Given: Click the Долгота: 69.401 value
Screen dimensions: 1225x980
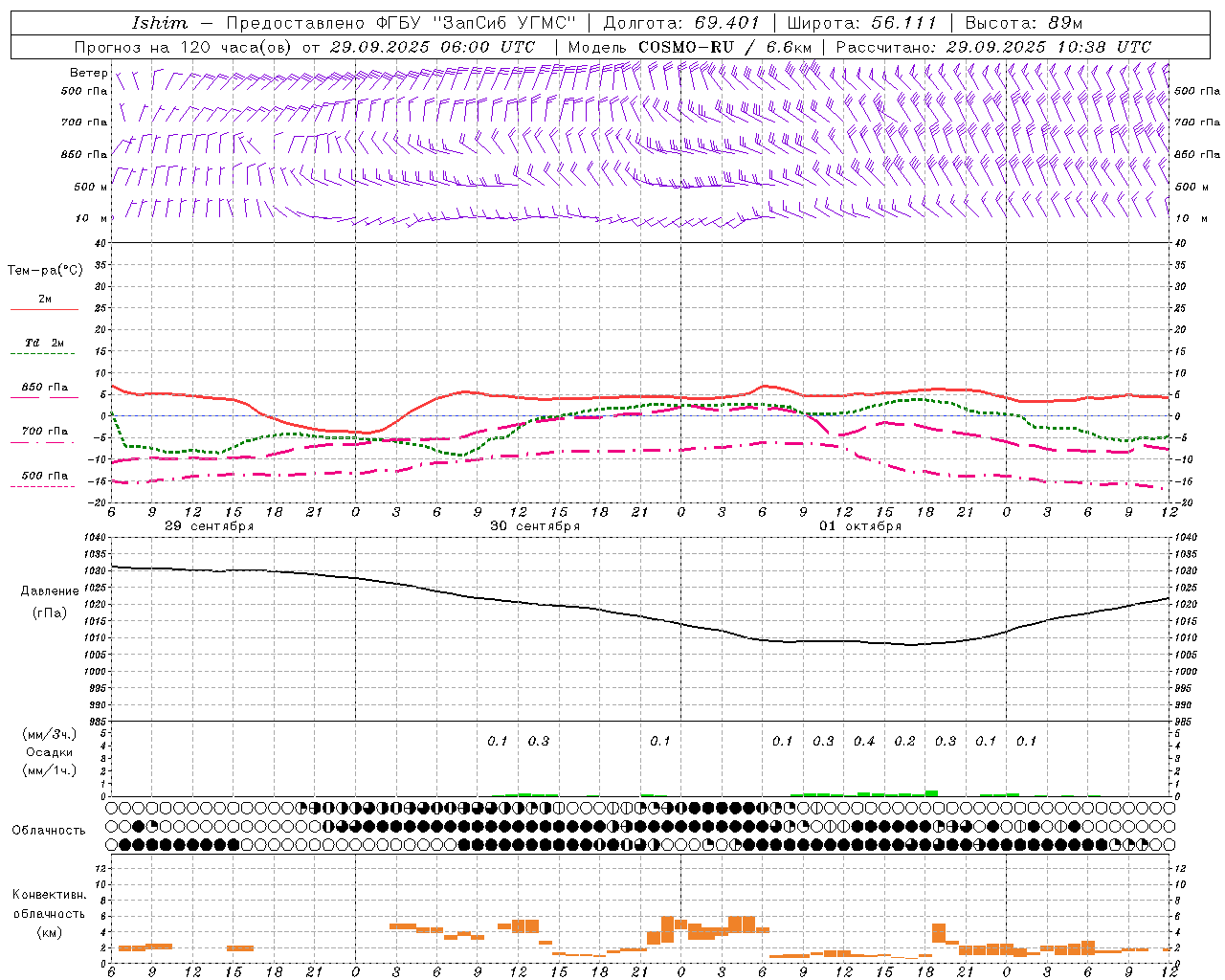Looking at the screenshot, I should (681, 23).
